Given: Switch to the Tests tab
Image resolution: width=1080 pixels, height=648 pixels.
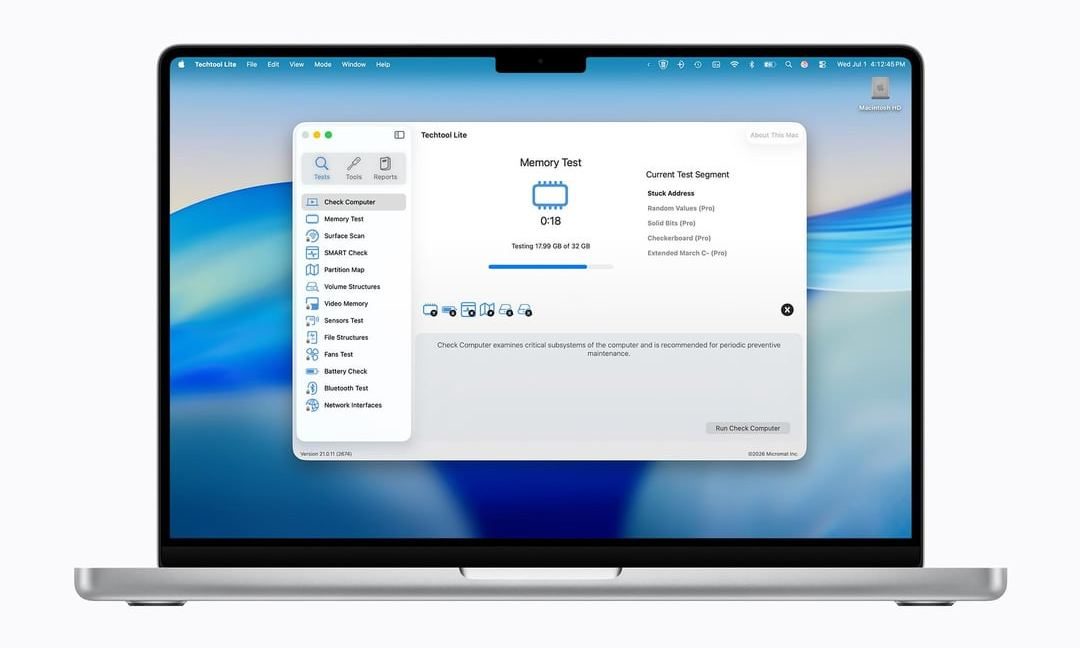Looking at the screenshot, I should click(x=322, y=168).
